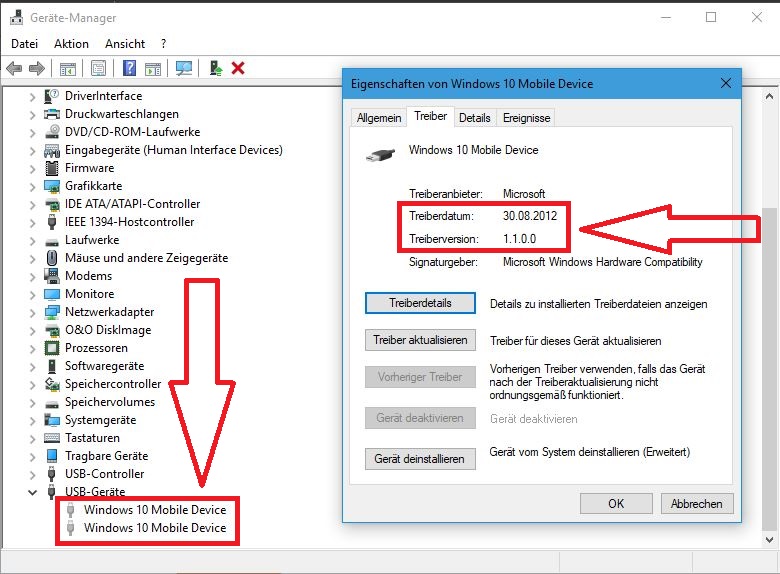
Task: Click the device tree scrollbar down arrow
Action: pyautogui.click(x=769, y=540)
